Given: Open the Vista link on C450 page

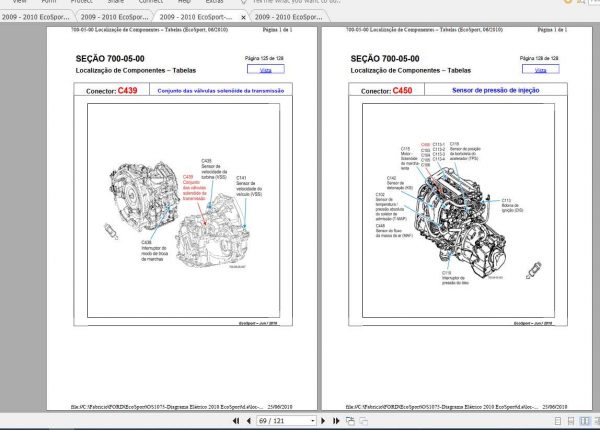Looking at the screenshot, I should 540,70.
